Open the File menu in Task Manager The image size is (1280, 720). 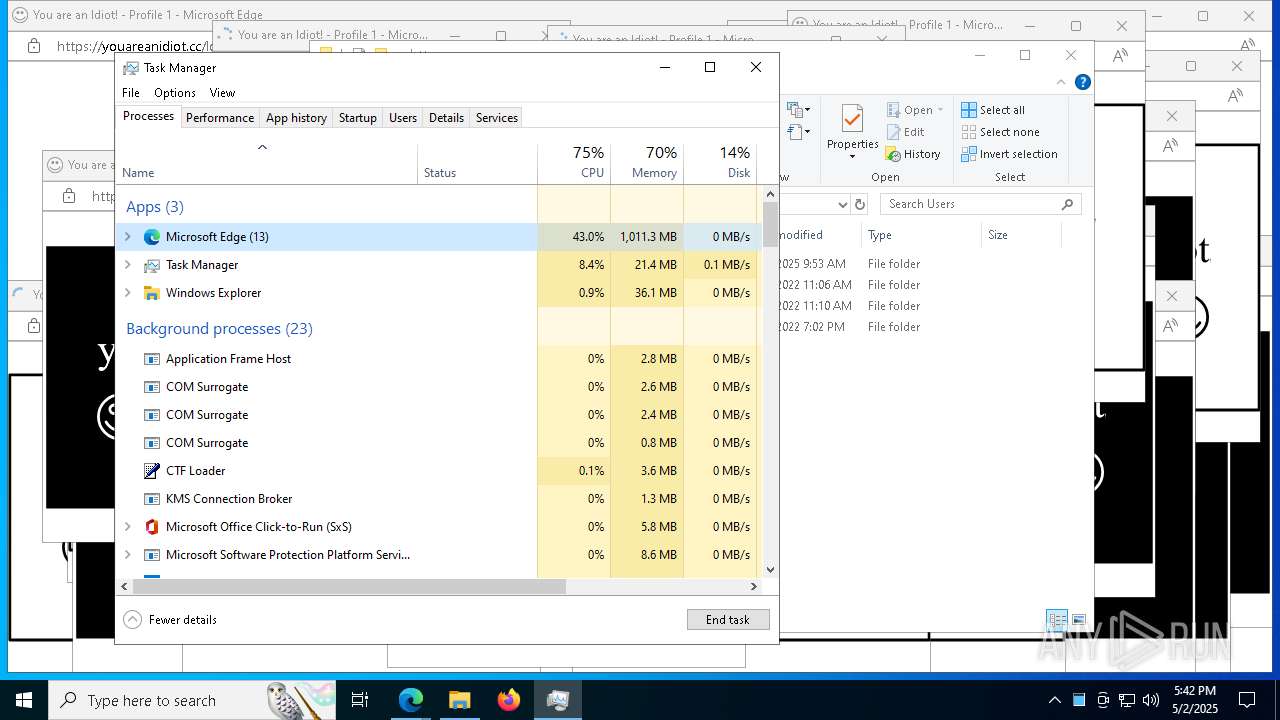(x=131, y=93)
